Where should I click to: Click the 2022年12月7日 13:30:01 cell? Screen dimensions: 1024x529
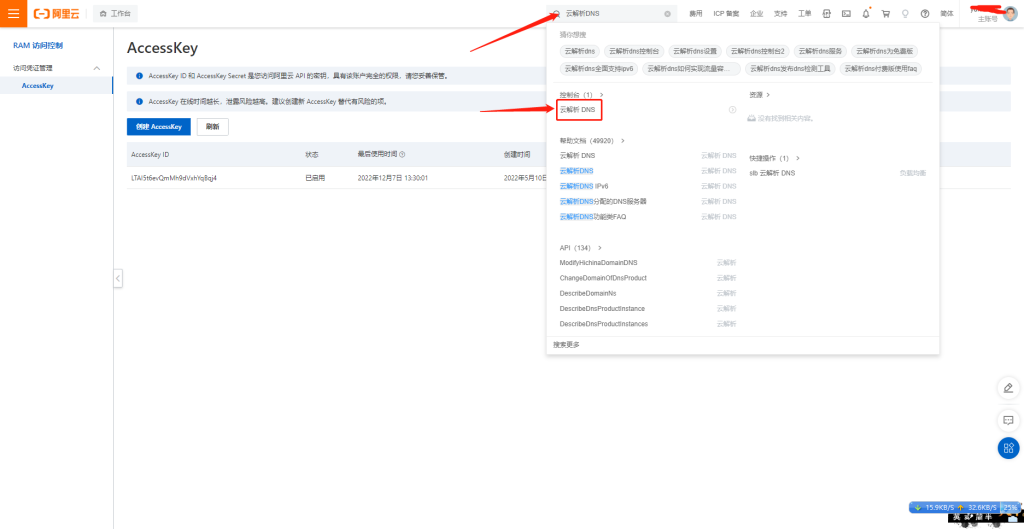pos(392,178)
